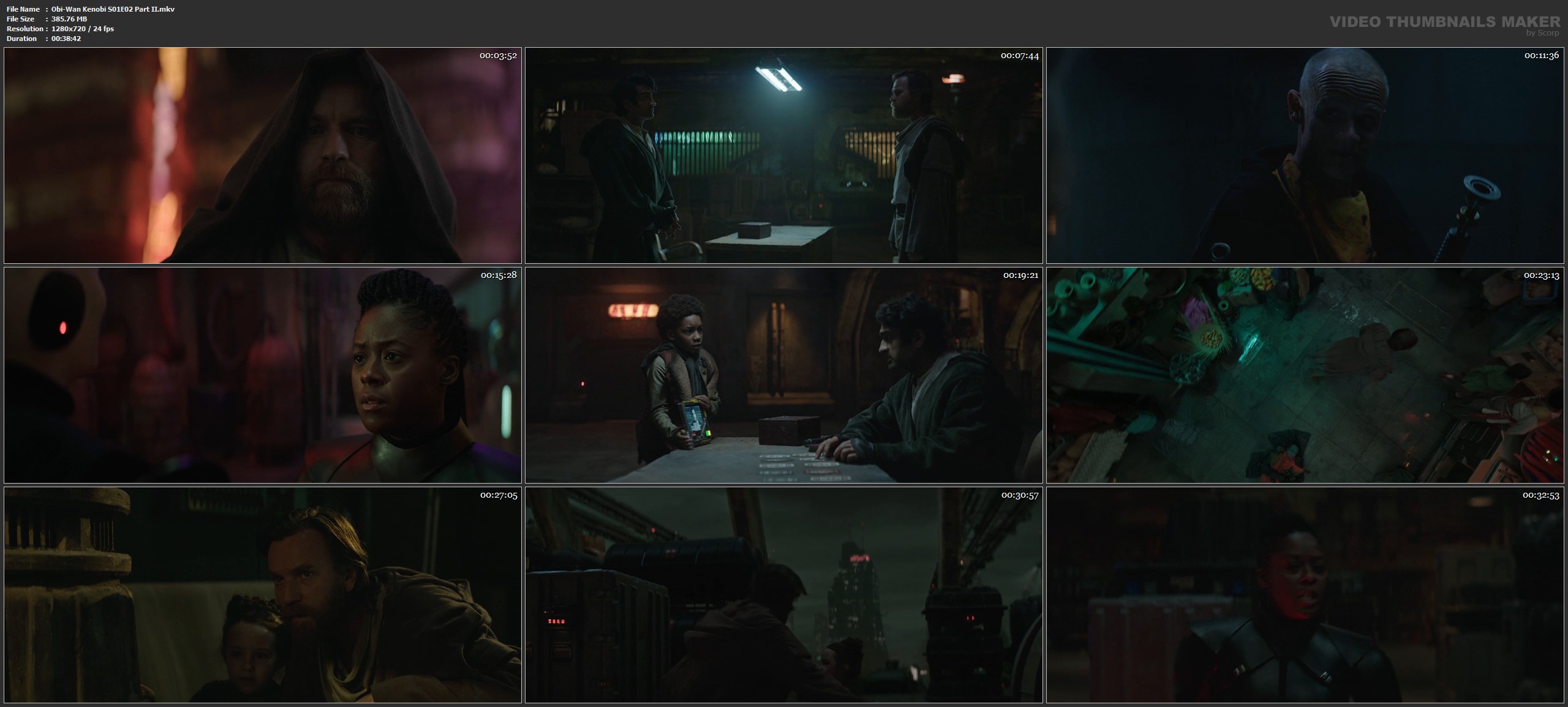
Task: Click the 'by Scorp' credit text
Action: pos(1543,33)
